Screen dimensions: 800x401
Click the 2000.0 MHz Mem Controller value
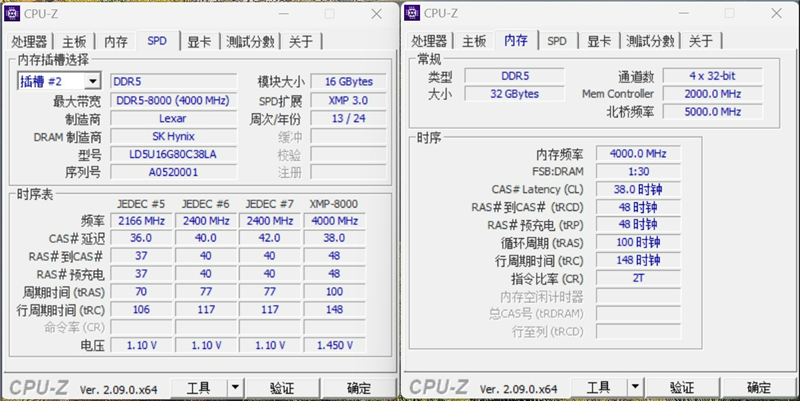click(x=712, y=94)
